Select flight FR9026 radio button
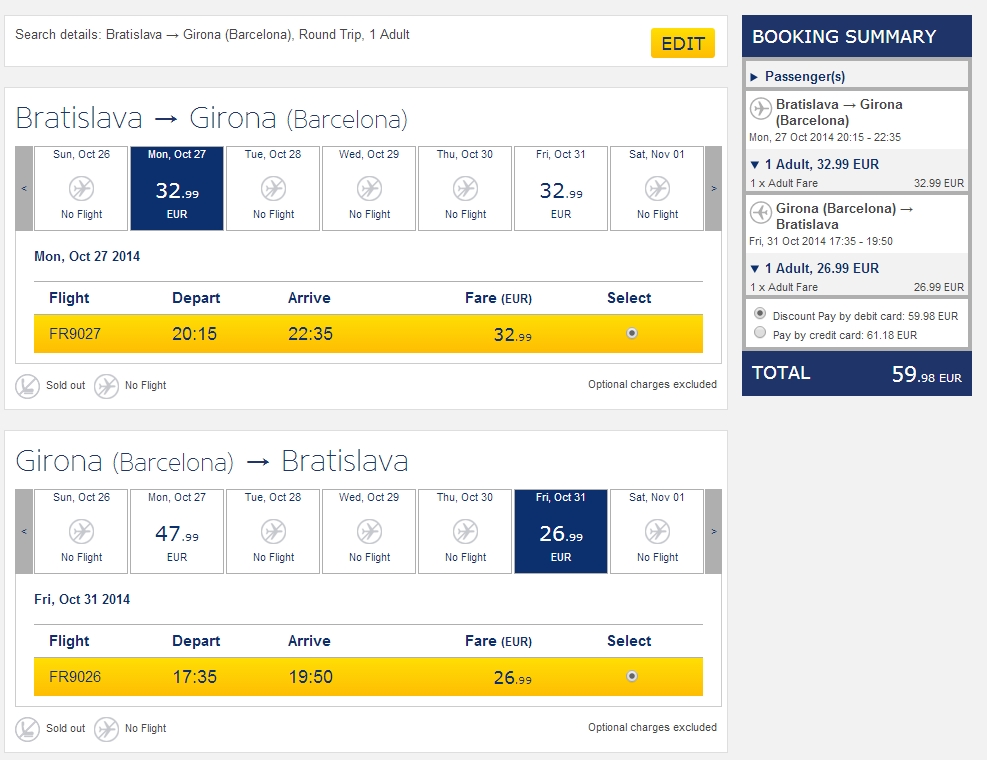987x760 pixels. tap(632, 677)
